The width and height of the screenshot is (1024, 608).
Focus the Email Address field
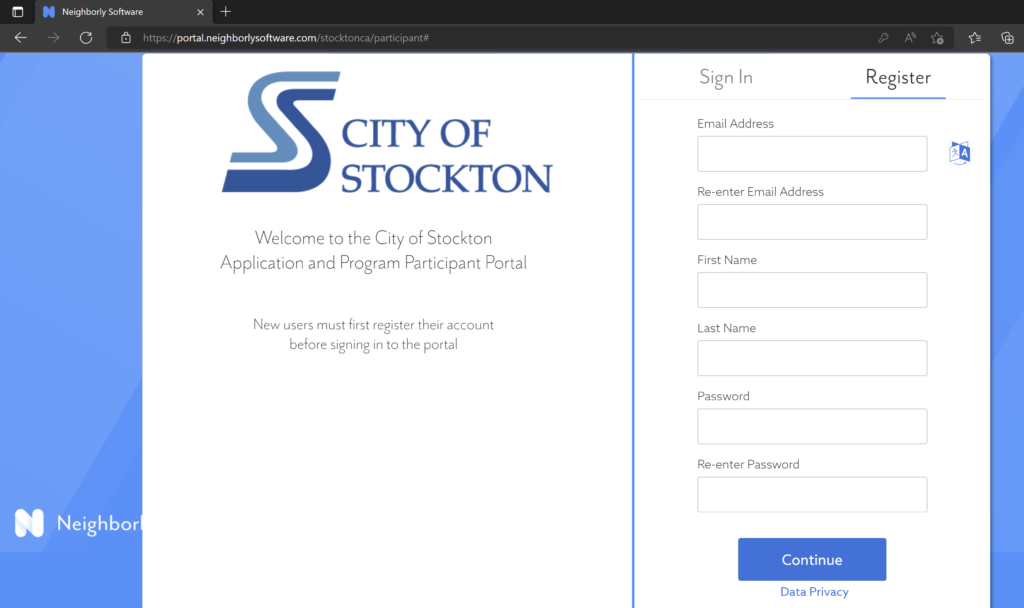point(812,153)
